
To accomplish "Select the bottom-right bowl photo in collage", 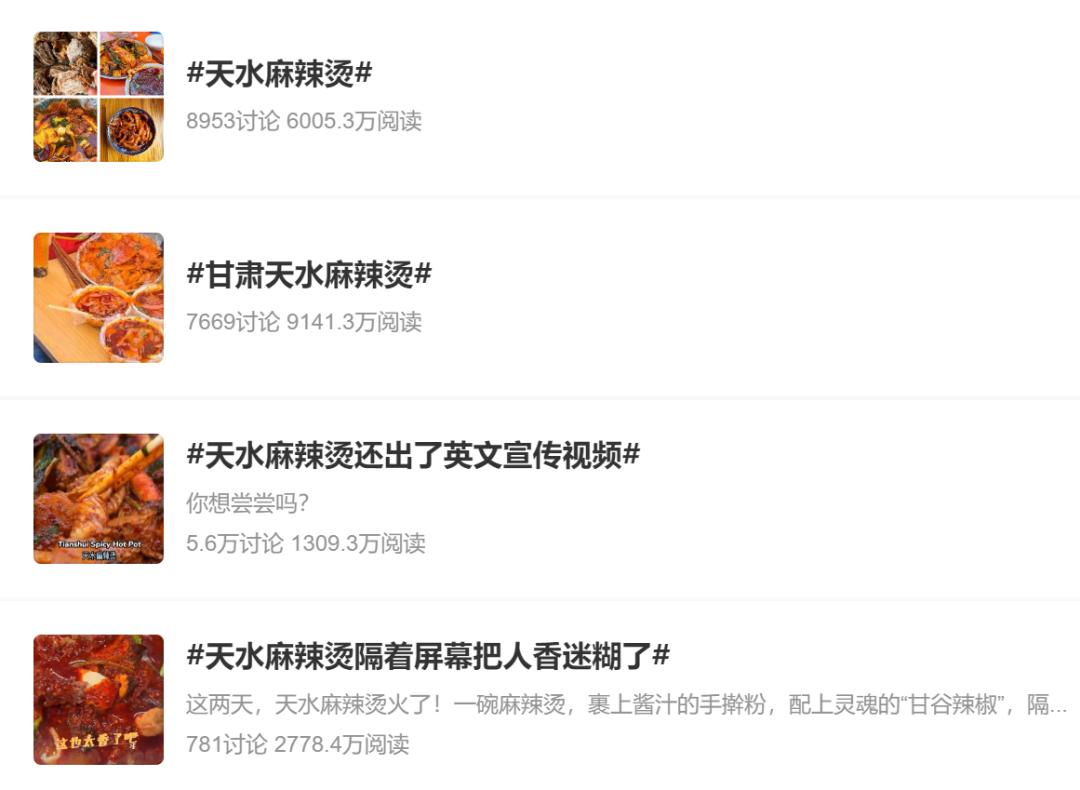I will pyautogui.click(x=132, y=130).
